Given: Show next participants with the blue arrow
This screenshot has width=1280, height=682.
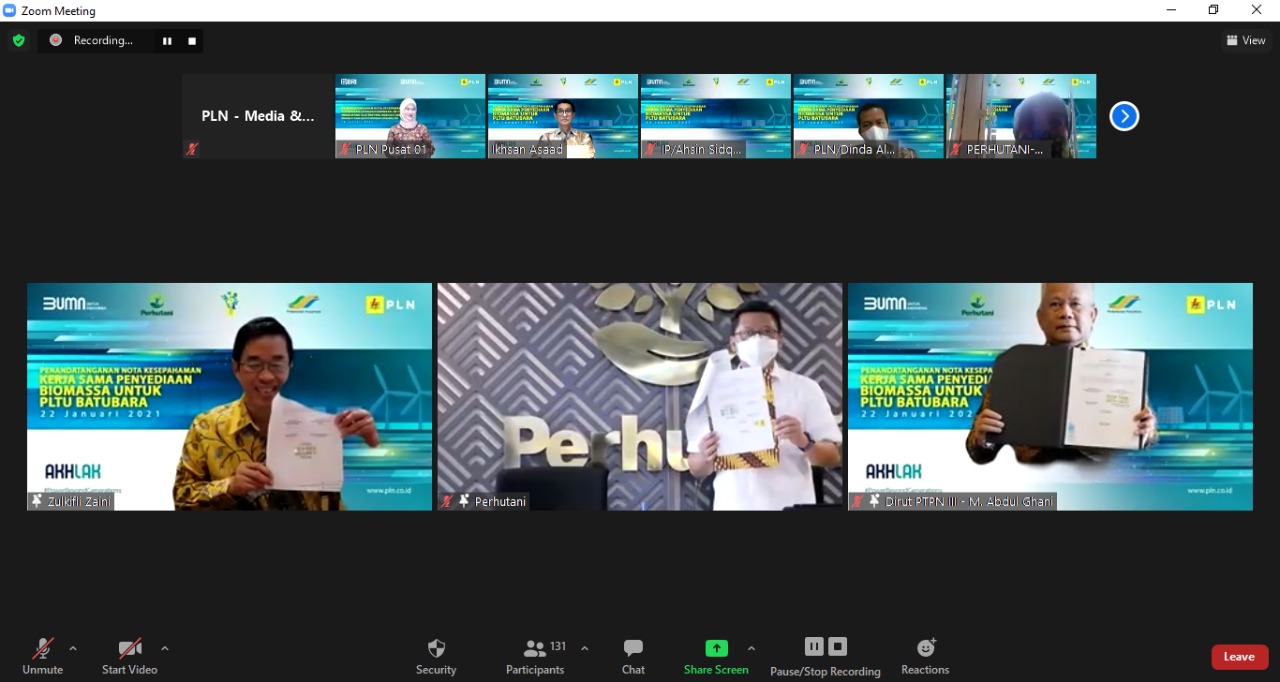Looking at the screenshot, I should point(1124,117).
